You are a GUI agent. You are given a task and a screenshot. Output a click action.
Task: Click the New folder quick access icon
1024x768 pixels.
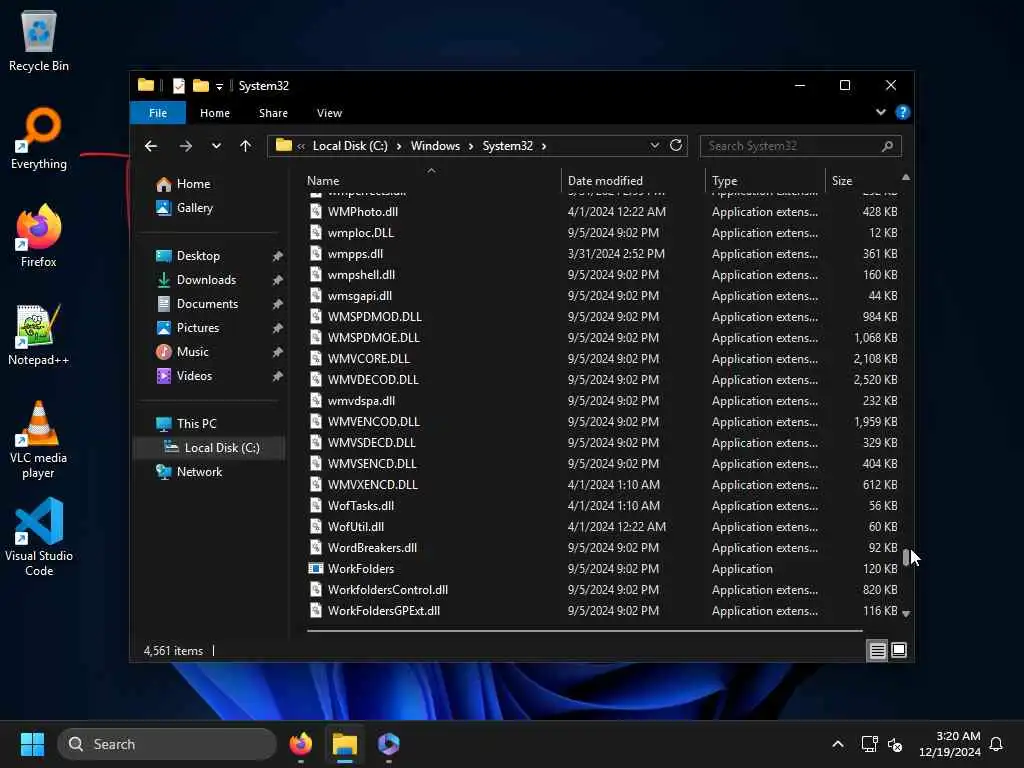coord(201,86)
